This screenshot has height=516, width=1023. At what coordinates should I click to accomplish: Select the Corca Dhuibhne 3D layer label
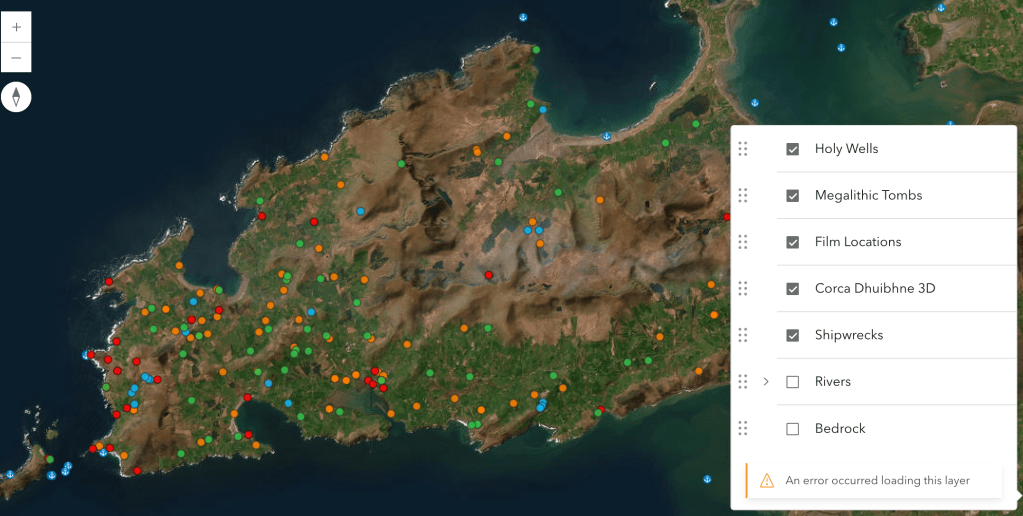[874, 289]
